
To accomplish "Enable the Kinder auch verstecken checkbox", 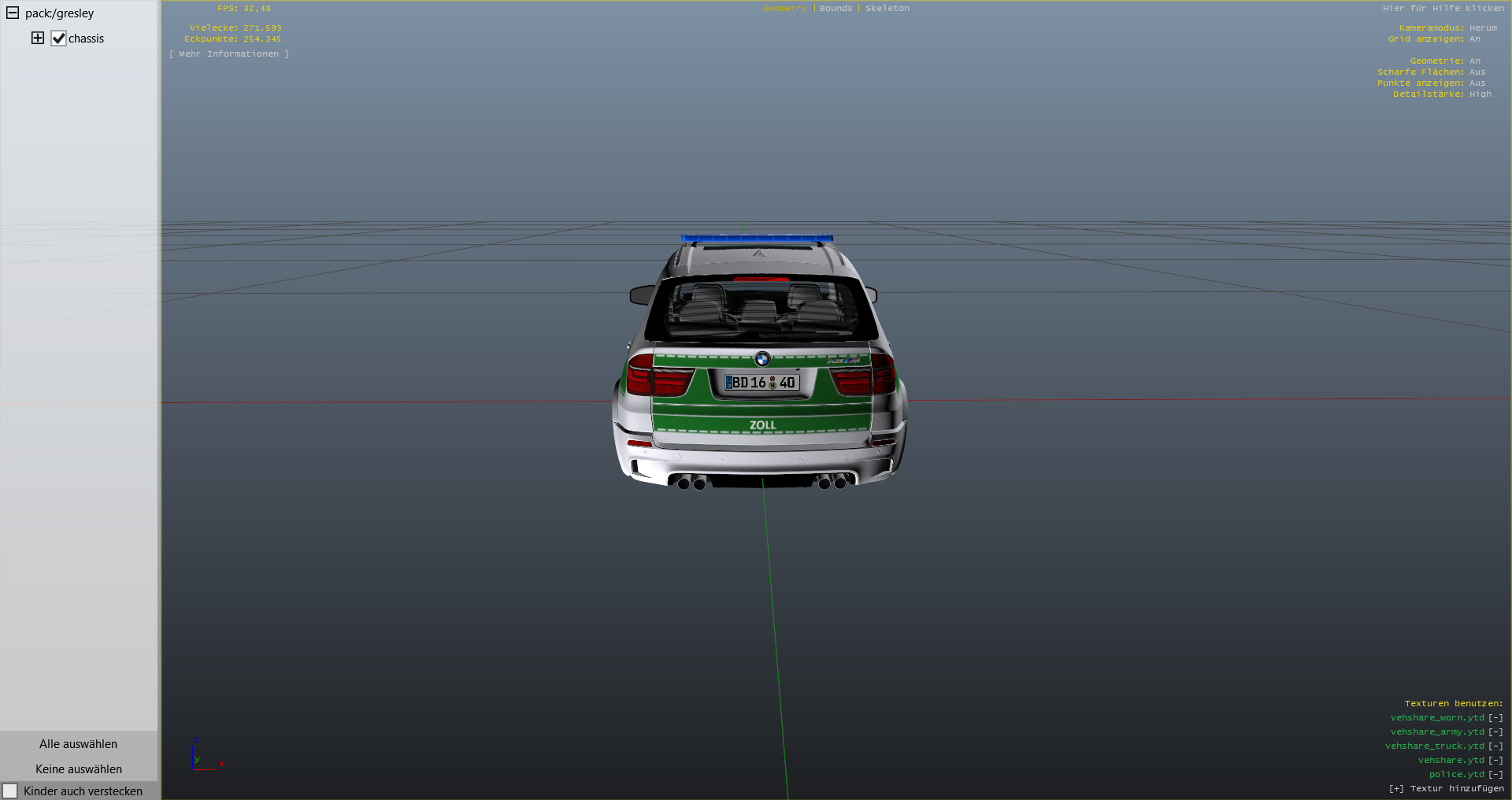I will click(x=10, y=791).
